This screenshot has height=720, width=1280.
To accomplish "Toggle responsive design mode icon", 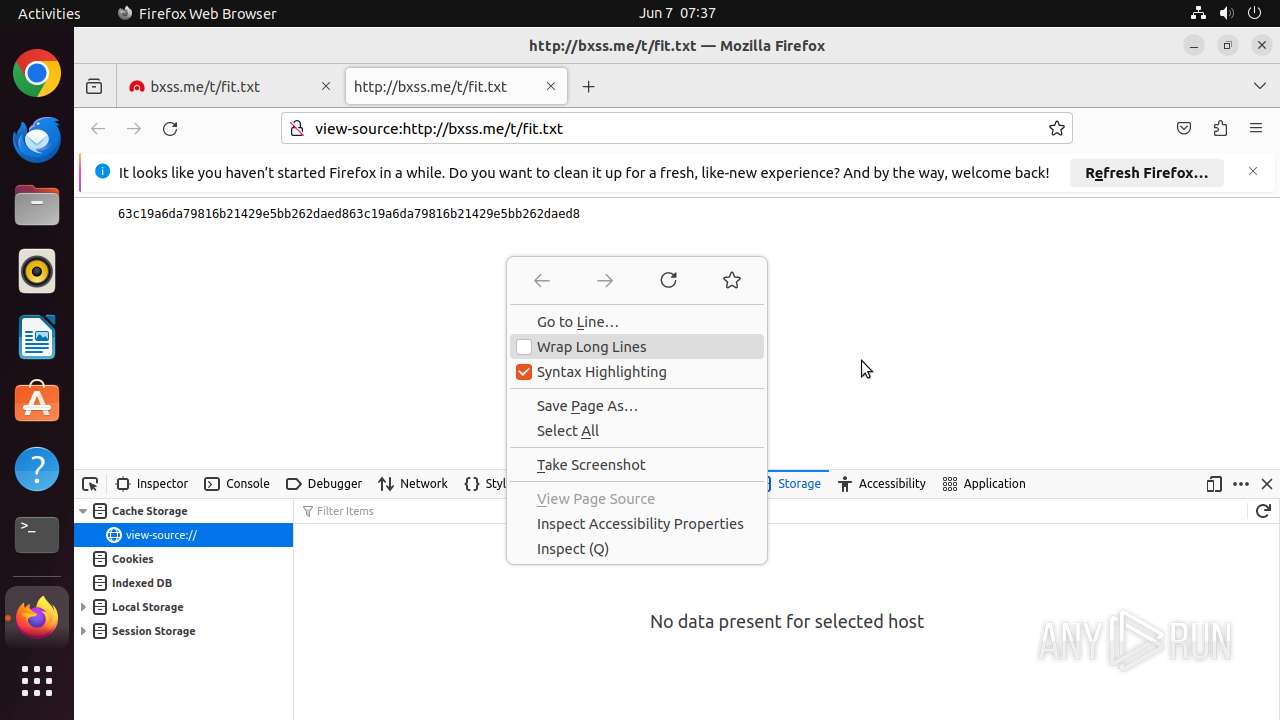I will (x=1214, y=484).
